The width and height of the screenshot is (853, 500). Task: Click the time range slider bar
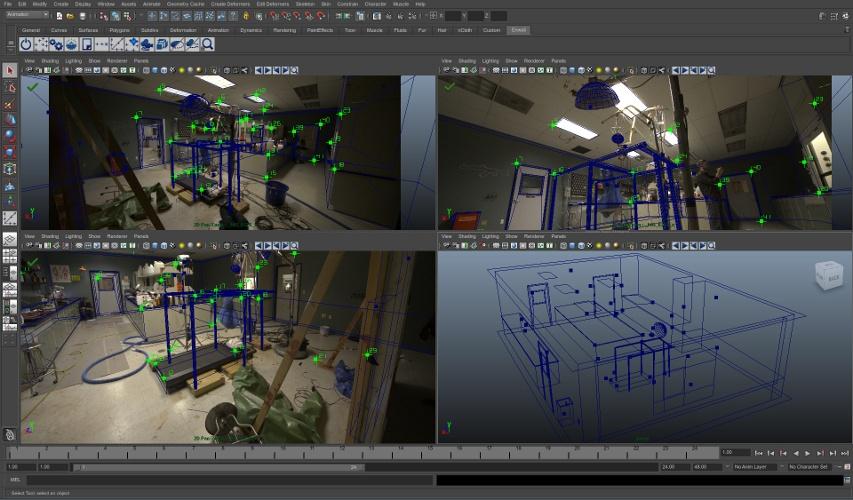(220, 467)
